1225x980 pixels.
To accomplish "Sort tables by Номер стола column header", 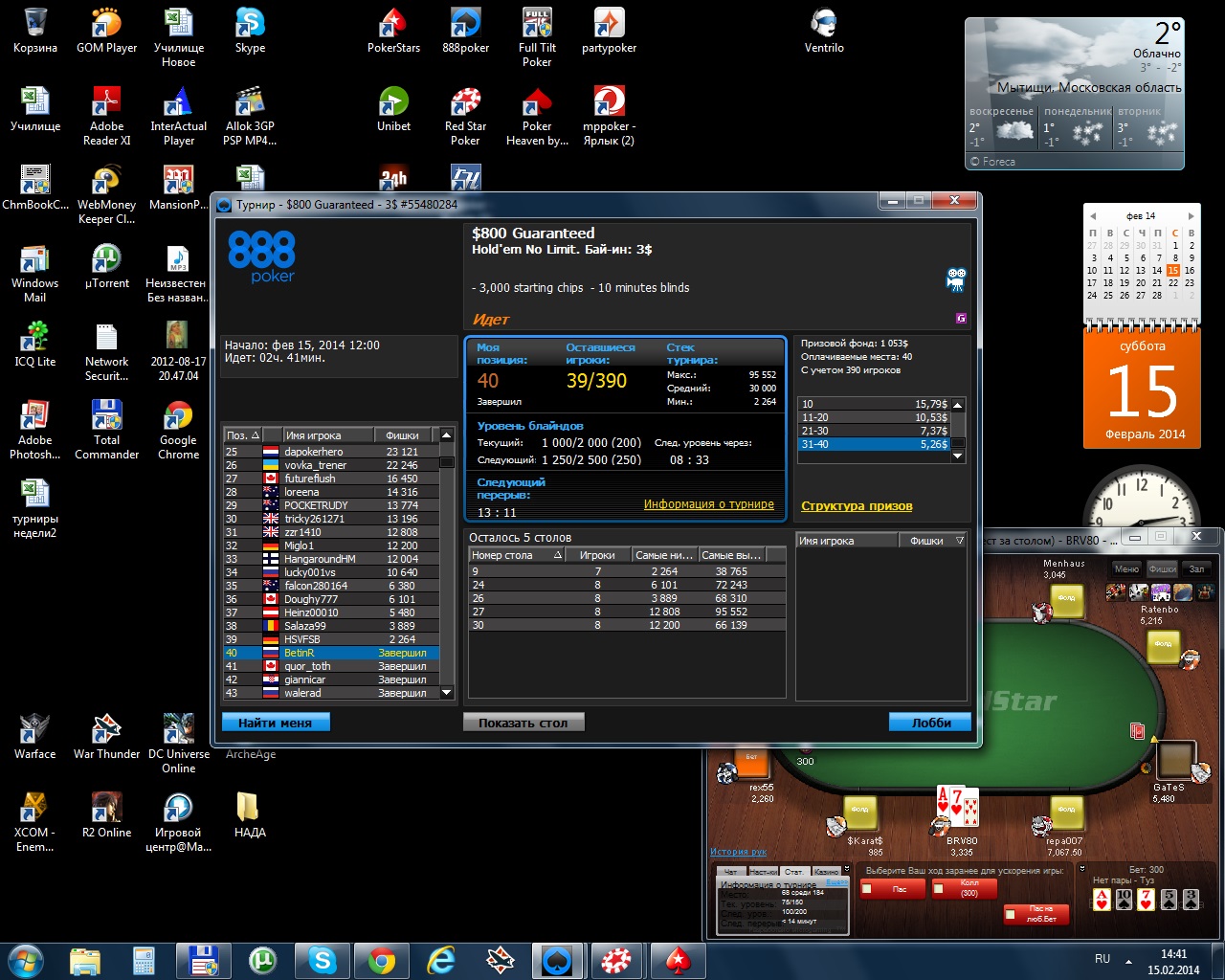I will 515,555.
